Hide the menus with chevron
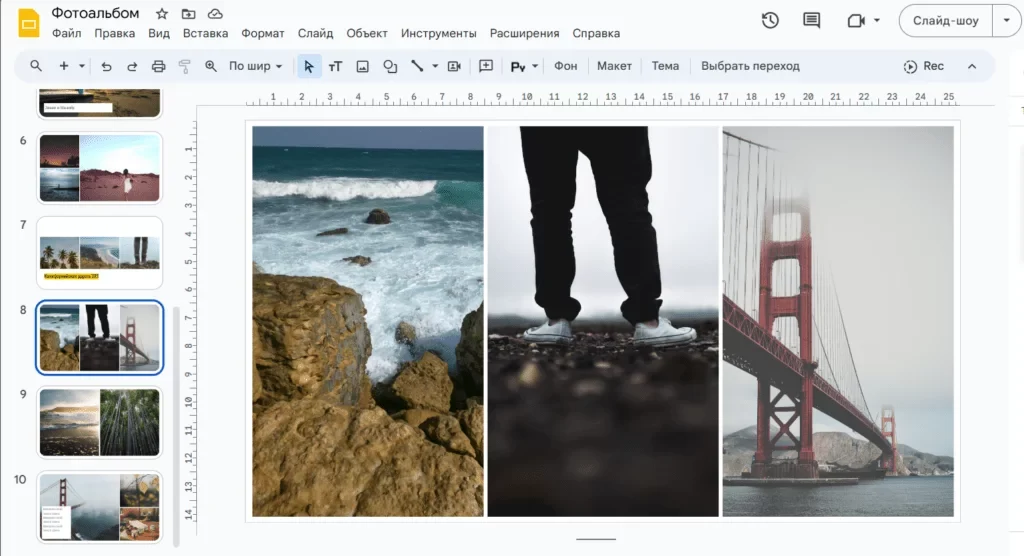This screenshot has width=1024, height=556. (972, 66)
